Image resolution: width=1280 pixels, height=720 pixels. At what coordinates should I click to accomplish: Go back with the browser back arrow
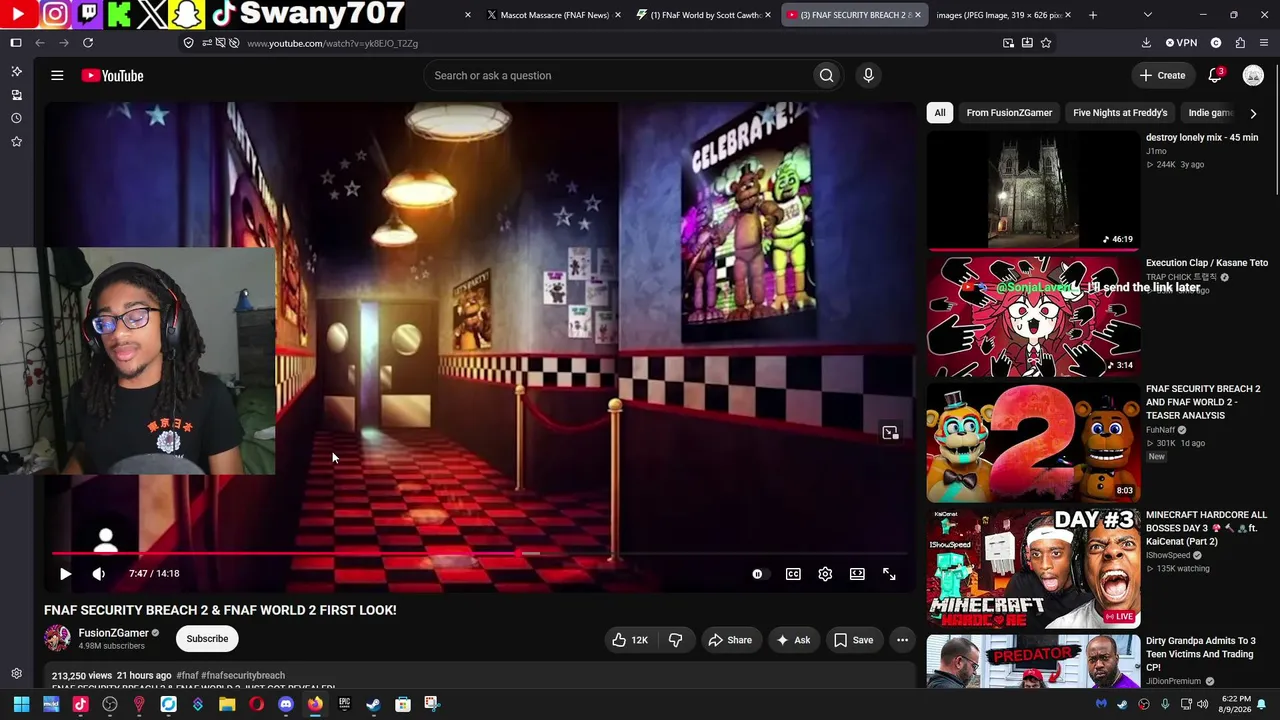pos(40,43)
